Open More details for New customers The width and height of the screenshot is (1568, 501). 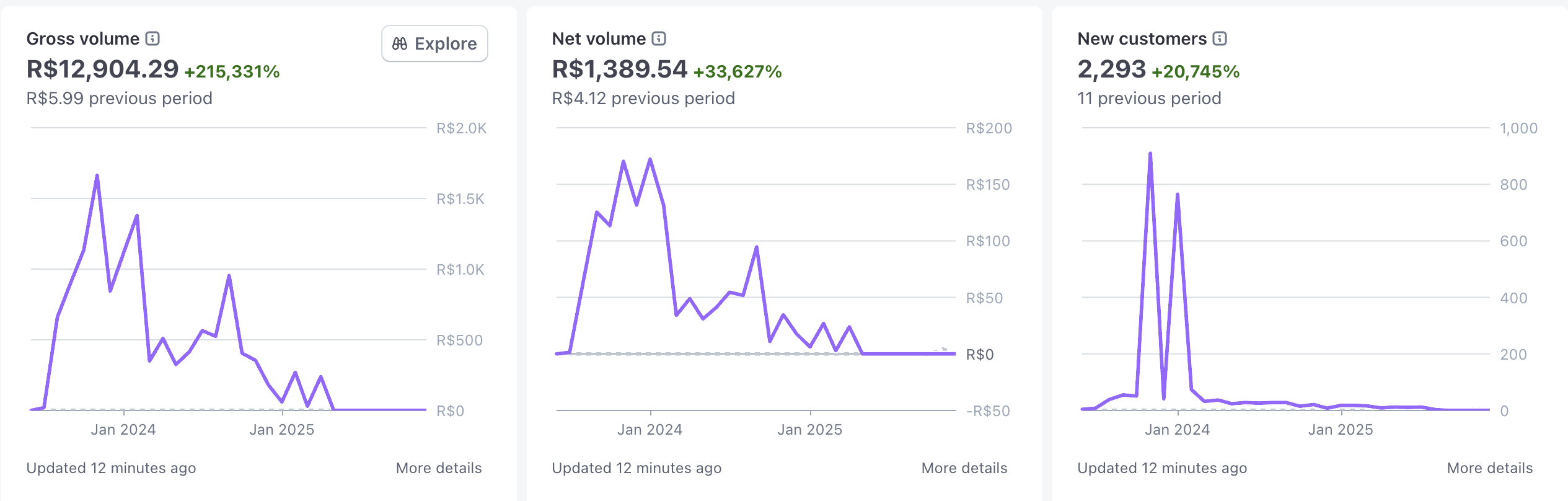(1490, 468)
